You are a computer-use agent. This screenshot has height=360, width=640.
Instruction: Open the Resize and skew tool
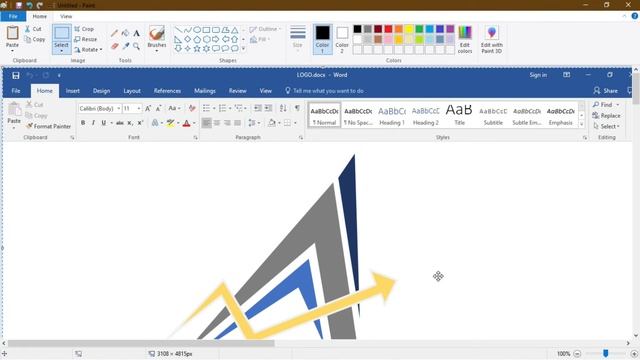click(86, 39)
